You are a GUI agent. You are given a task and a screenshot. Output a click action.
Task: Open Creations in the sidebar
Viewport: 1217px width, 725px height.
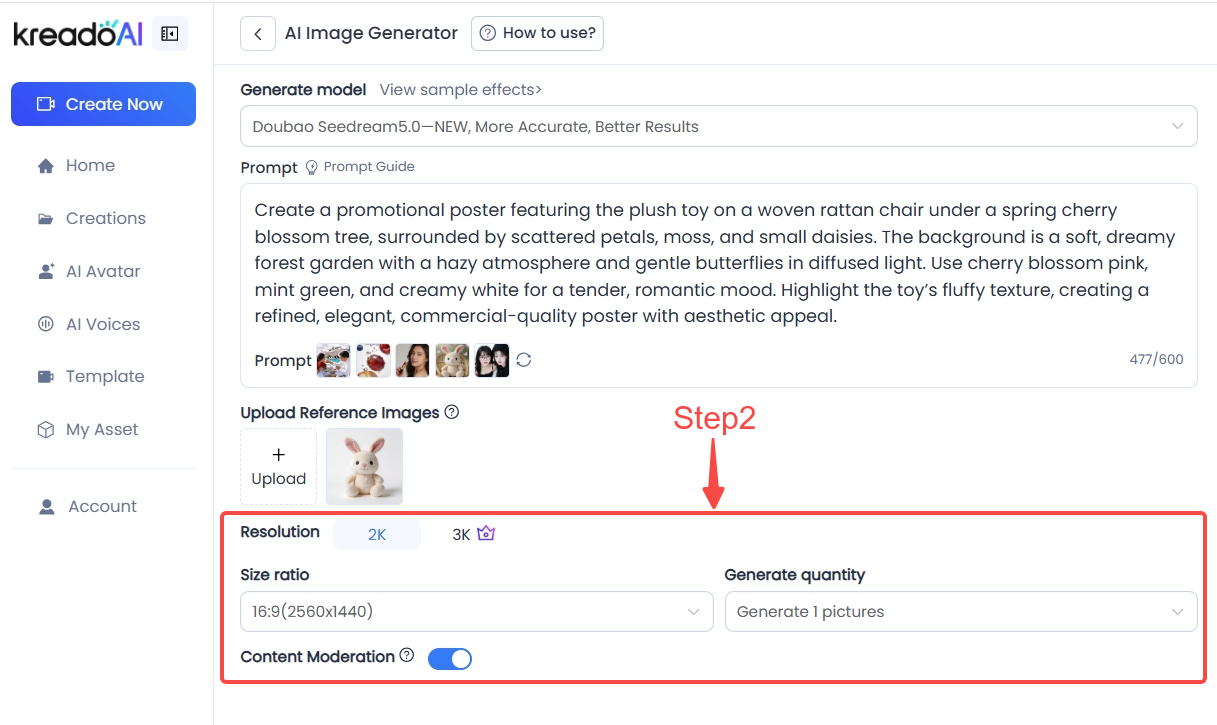[105, 218]
